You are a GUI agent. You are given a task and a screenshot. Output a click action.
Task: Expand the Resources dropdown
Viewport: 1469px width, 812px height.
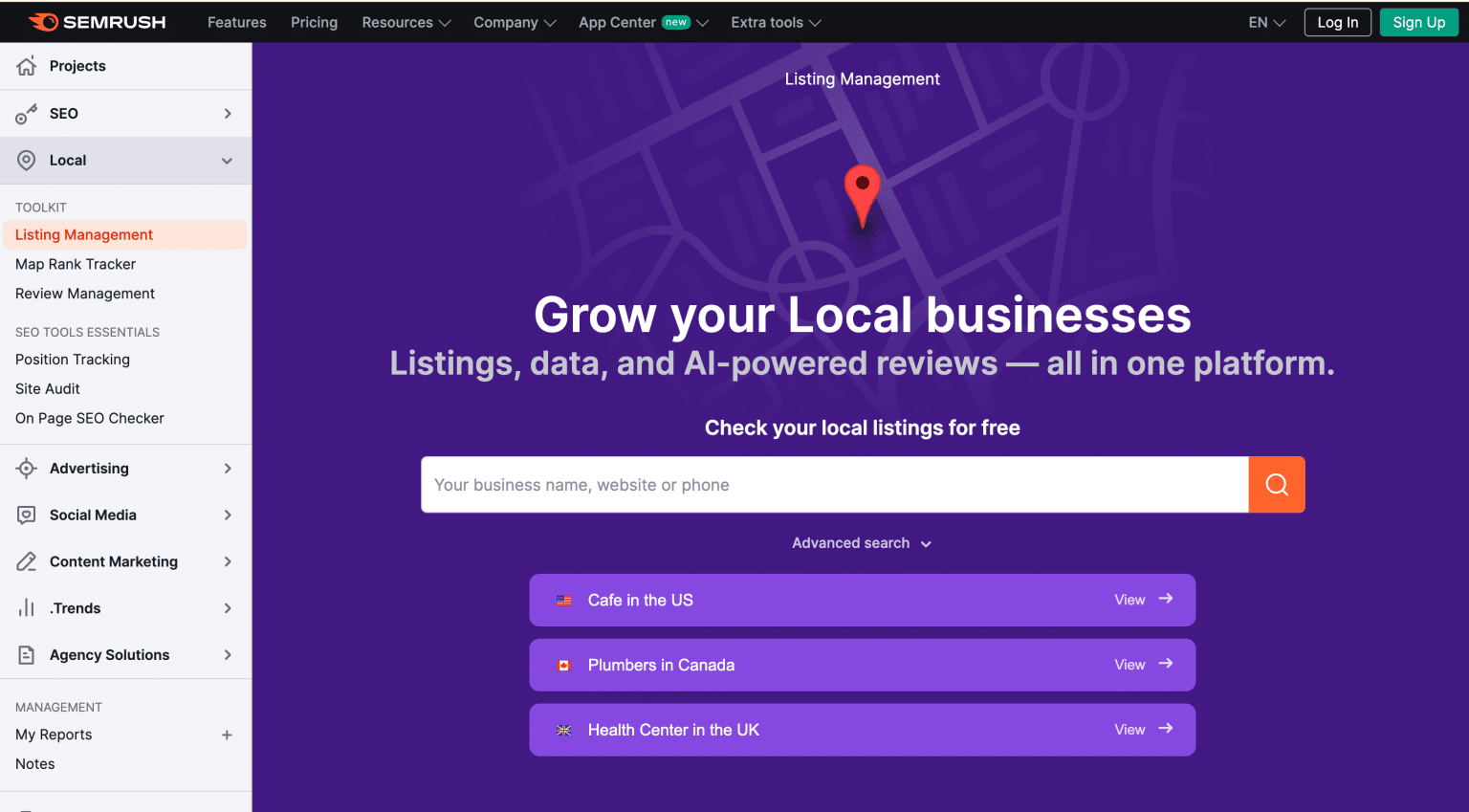(406, 22)
